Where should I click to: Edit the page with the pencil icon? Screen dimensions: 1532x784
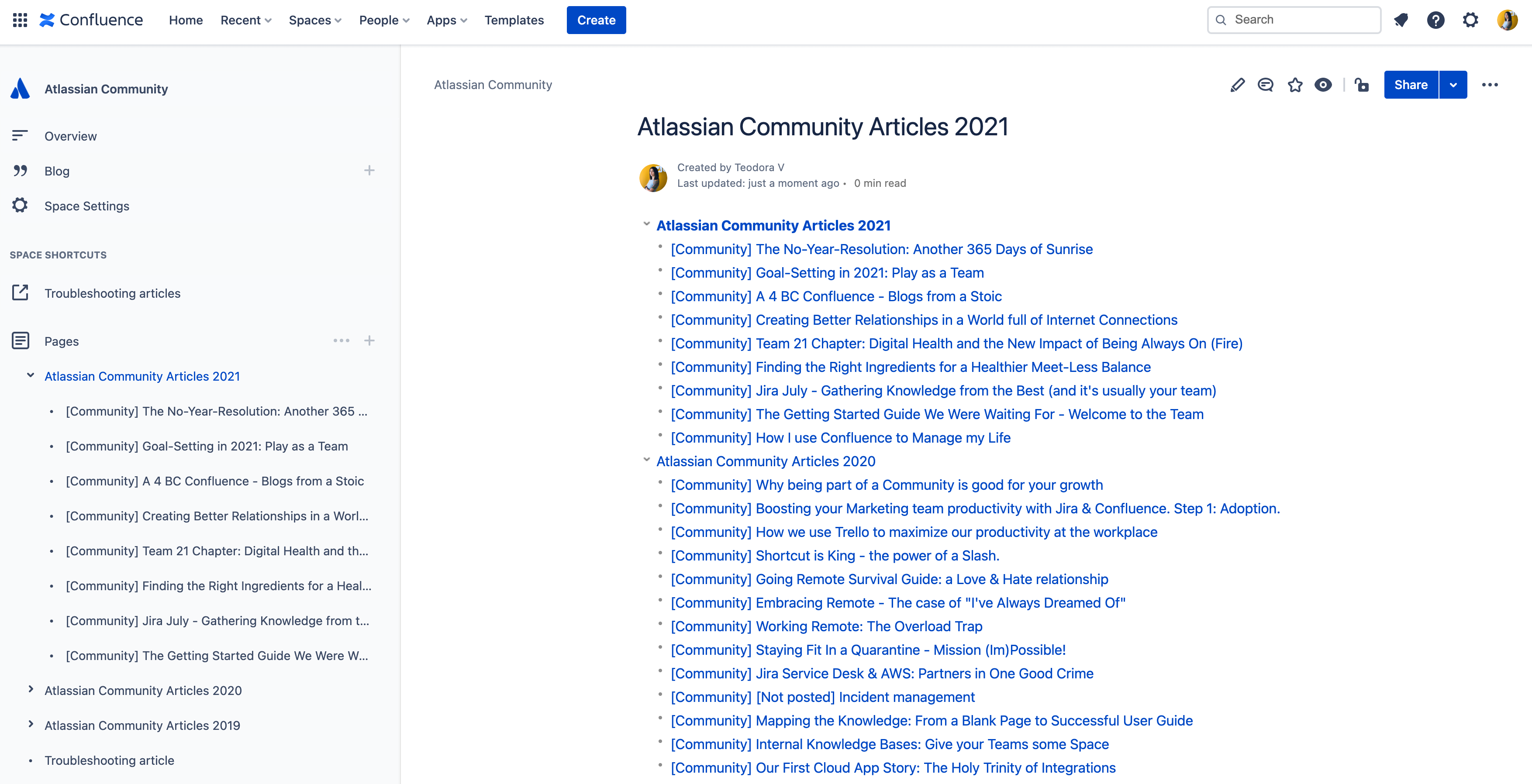tap(1238, 85)
